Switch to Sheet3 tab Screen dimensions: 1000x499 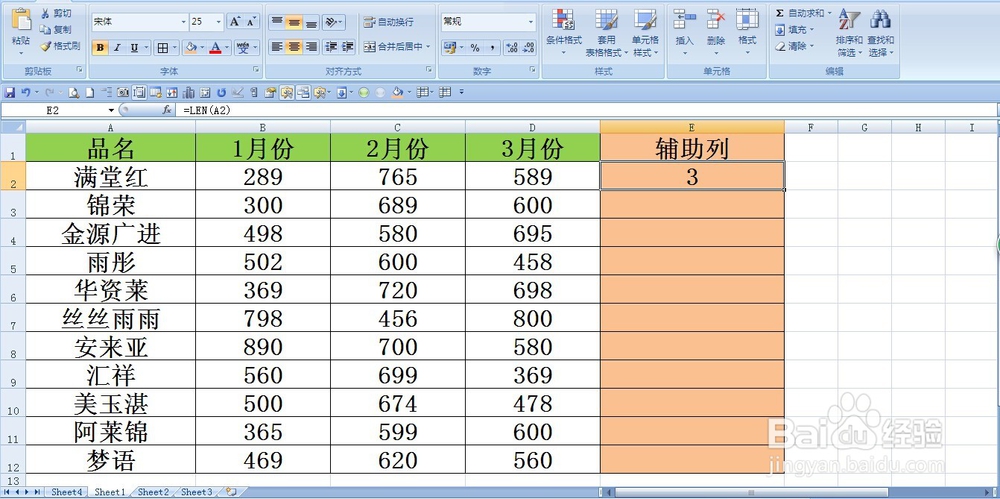[x=196, y=492]
